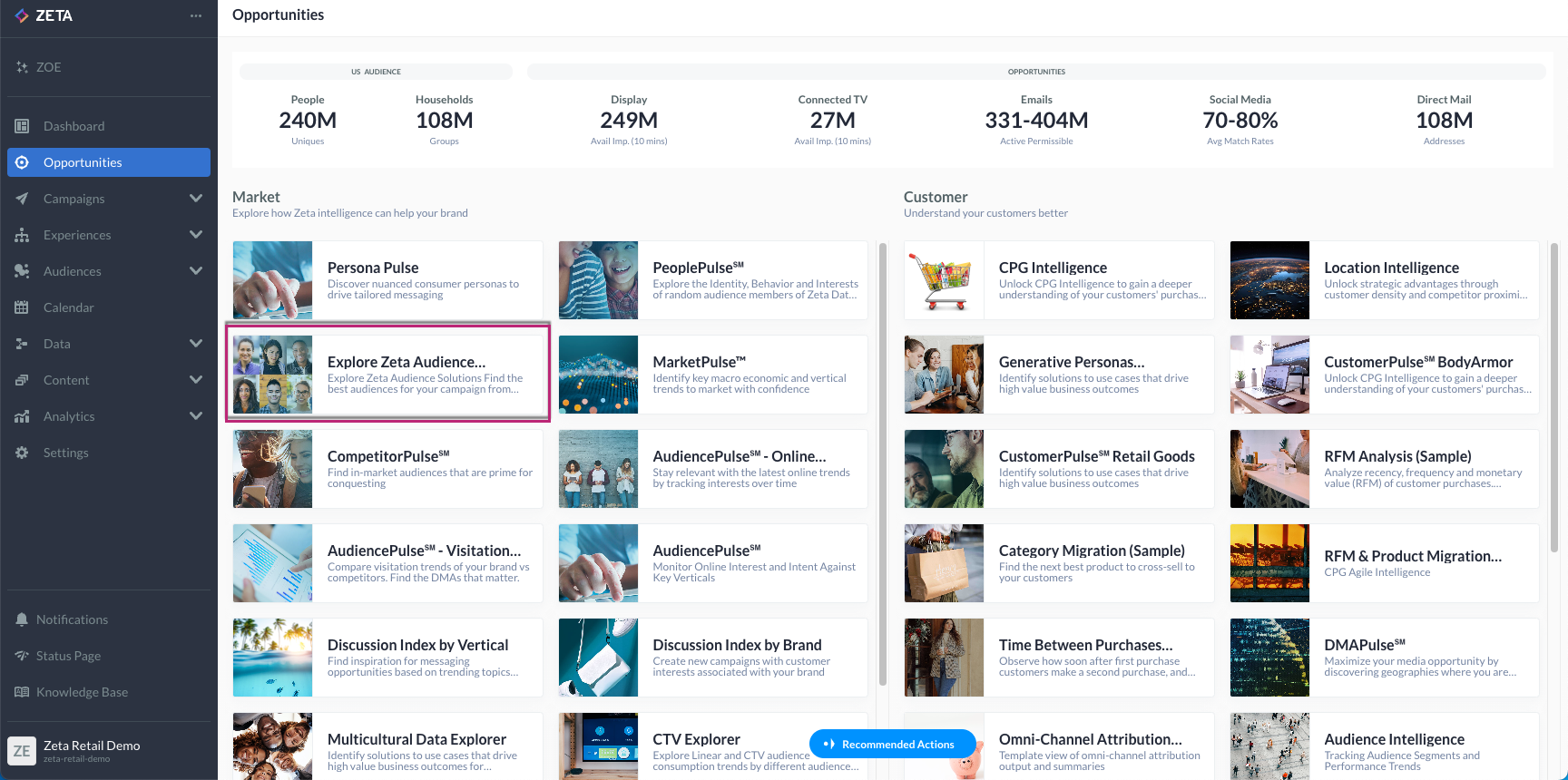Click the Status Page icon

pos(22,656)
